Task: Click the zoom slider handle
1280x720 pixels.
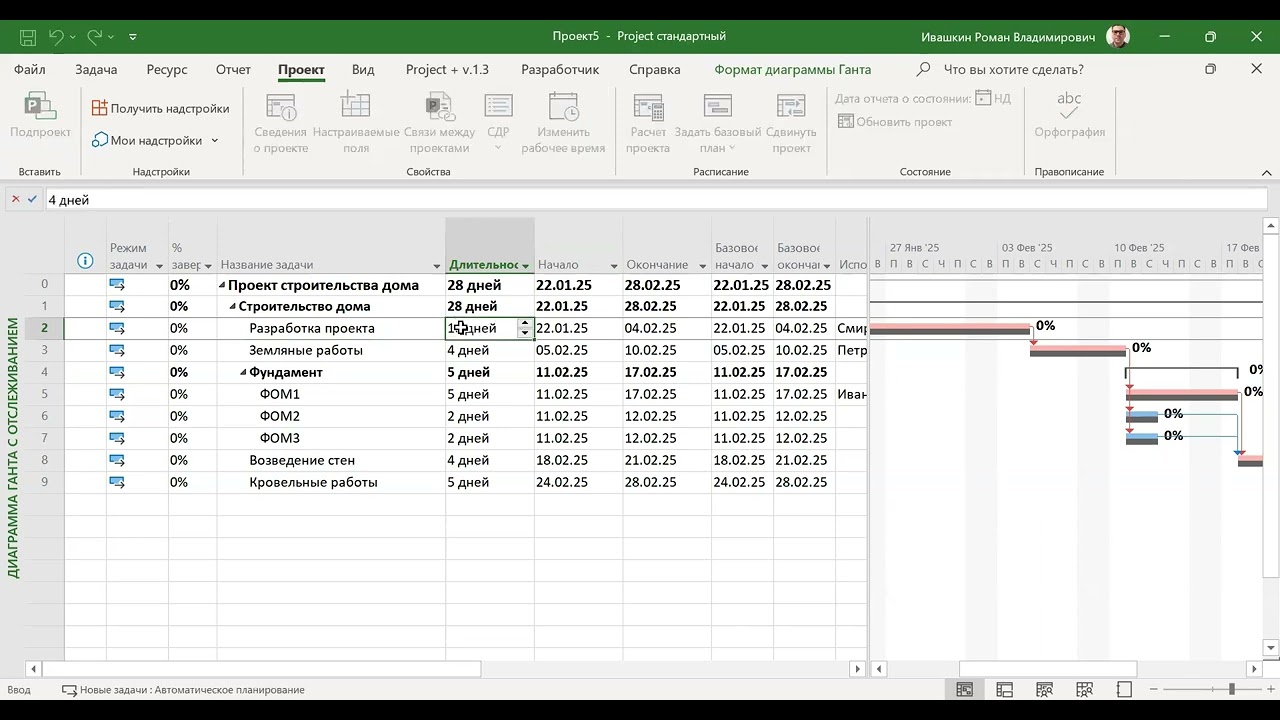Action: [x=1231, y=690]
